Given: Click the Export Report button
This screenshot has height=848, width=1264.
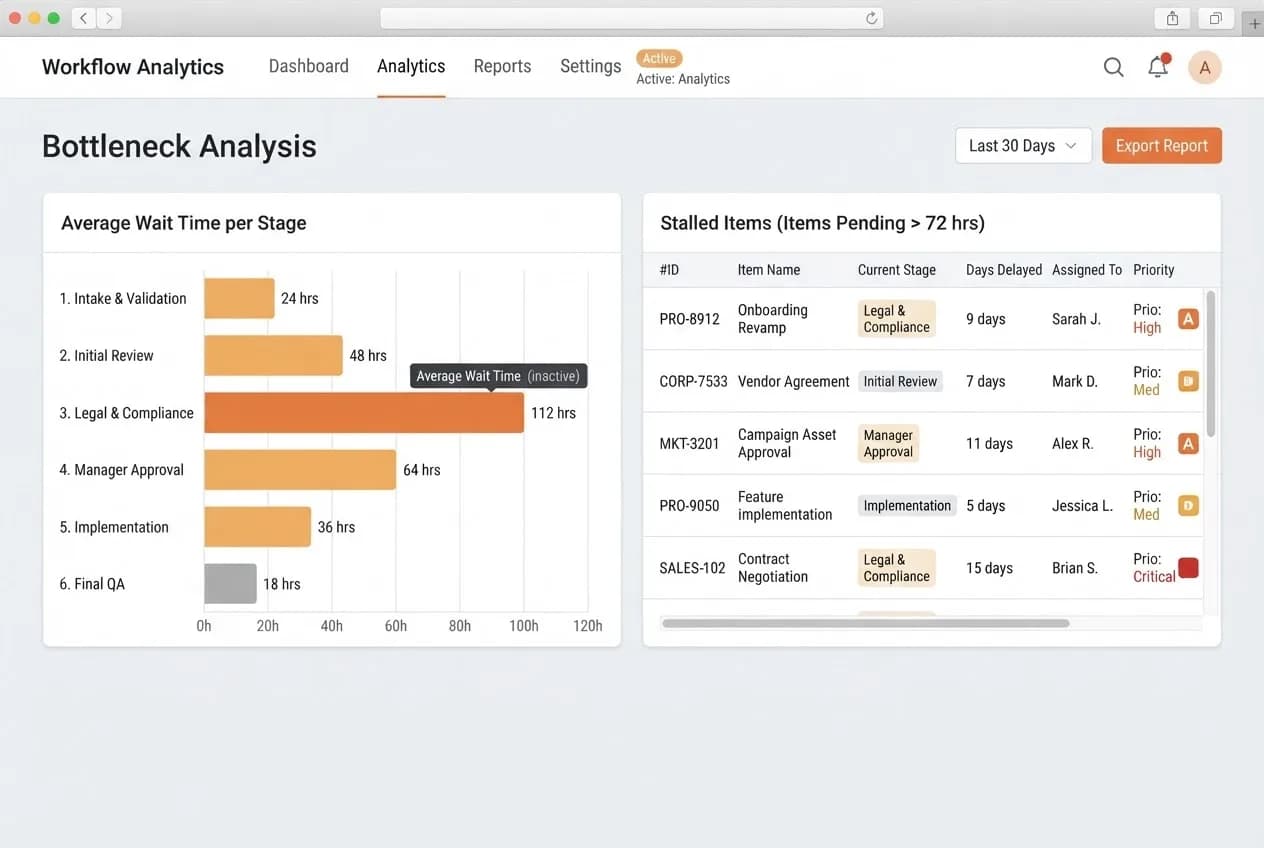Looking at the screenshot, I should coord(1162,146).
